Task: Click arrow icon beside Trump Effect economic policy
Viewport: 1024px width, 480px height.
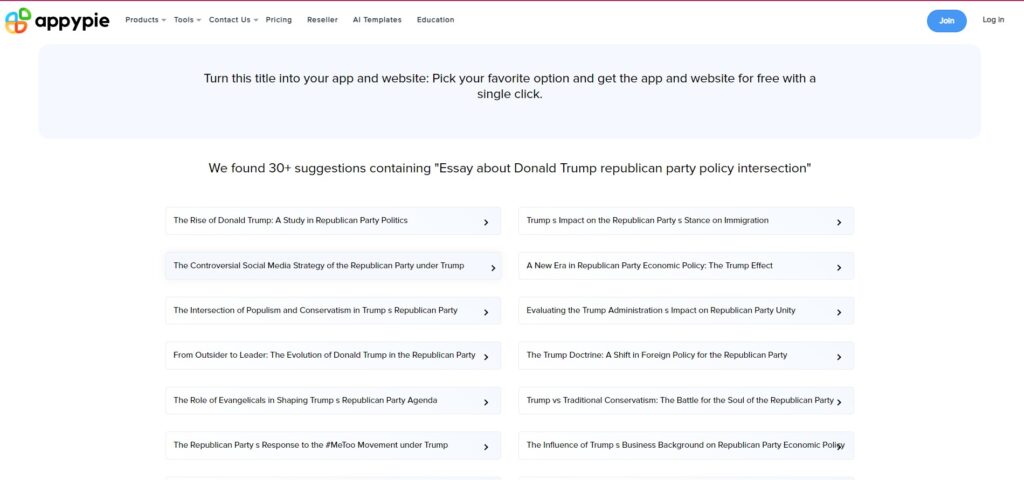Action: click(x=839, y=267)
